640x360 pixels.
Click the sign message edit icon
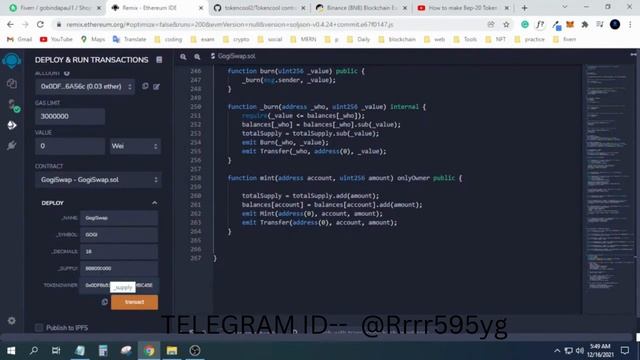point(156,87)
